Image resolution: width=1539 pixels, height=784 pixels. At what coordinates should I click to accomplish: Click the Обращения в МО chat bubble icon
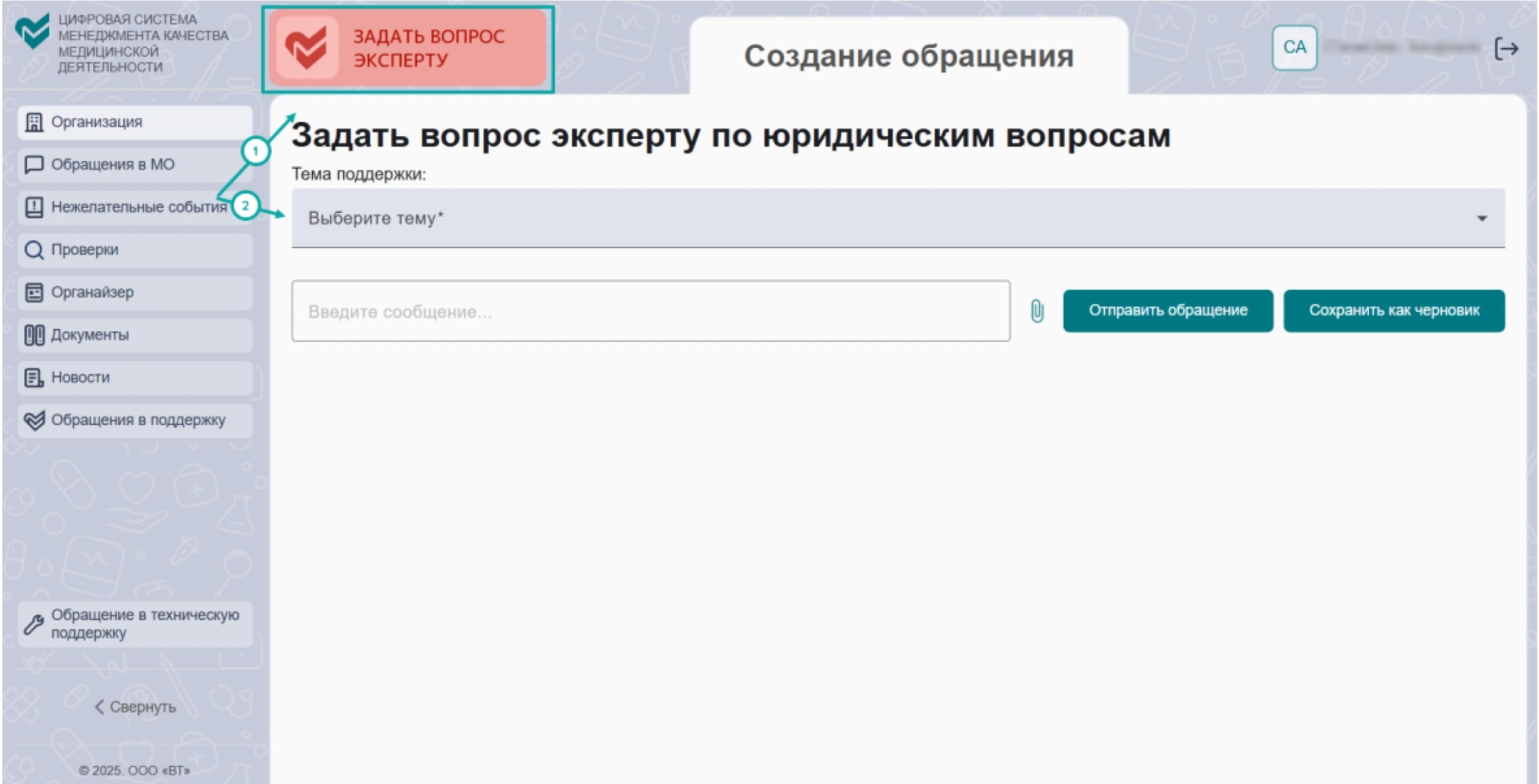tap(34, 165)
